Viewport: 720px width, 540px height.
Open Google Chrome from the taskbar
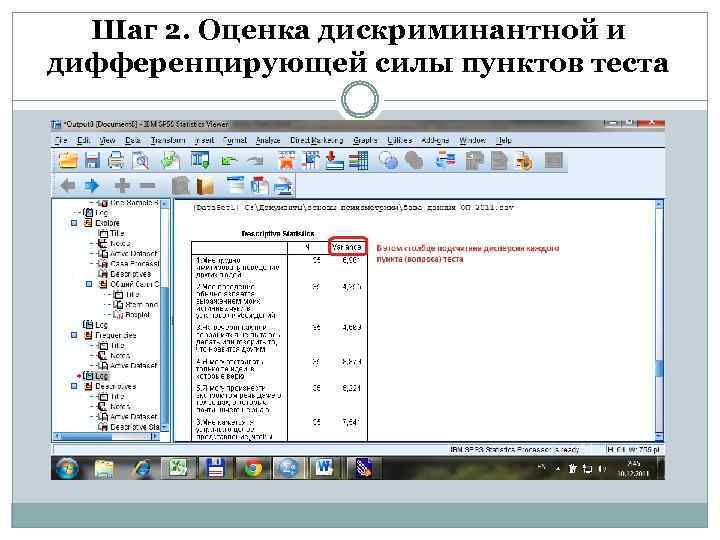[252, 468]
